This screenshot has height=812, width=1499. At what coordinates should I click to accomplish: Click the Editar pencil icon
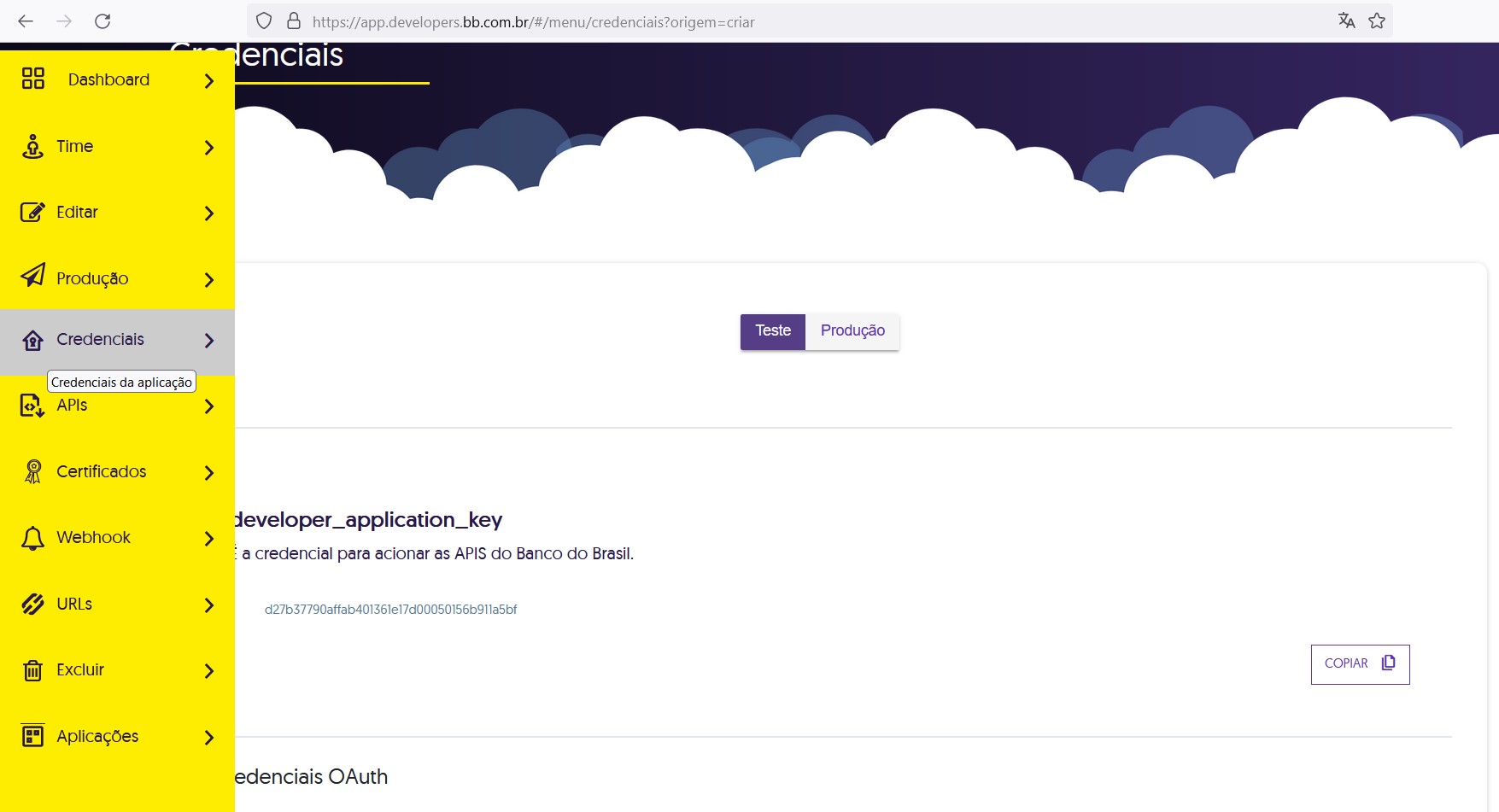[32, 213]
